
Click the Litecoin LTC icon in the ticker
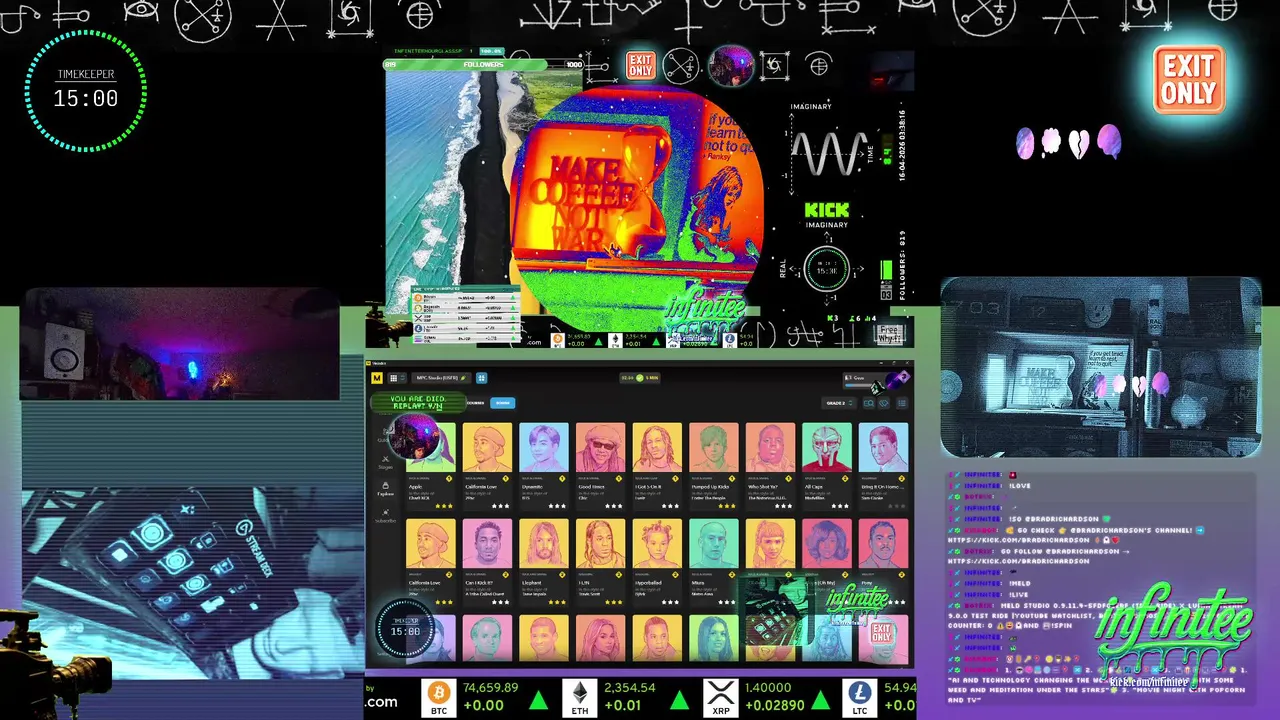click(x=860, y=694)
